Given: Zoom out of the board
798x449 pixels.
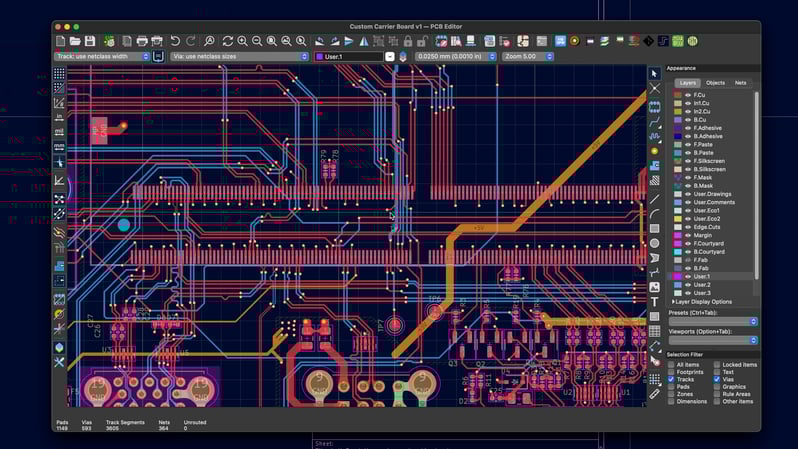Looking at the screenshot, I should (x=257, y=41).
